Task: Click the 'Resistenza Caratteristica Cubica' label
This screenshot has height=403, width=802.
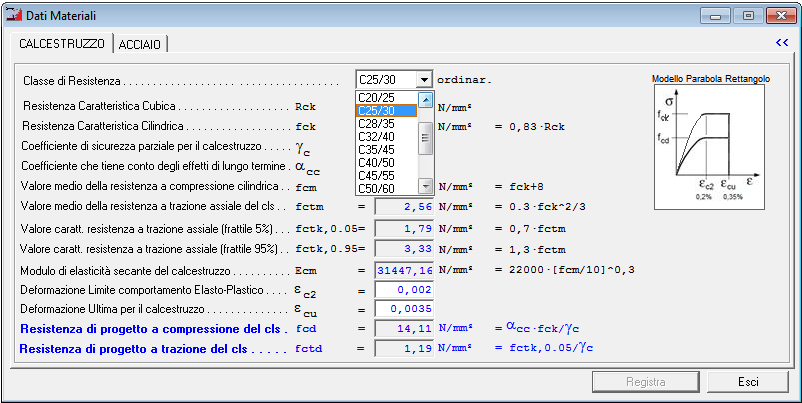Action: click(99, 106)
